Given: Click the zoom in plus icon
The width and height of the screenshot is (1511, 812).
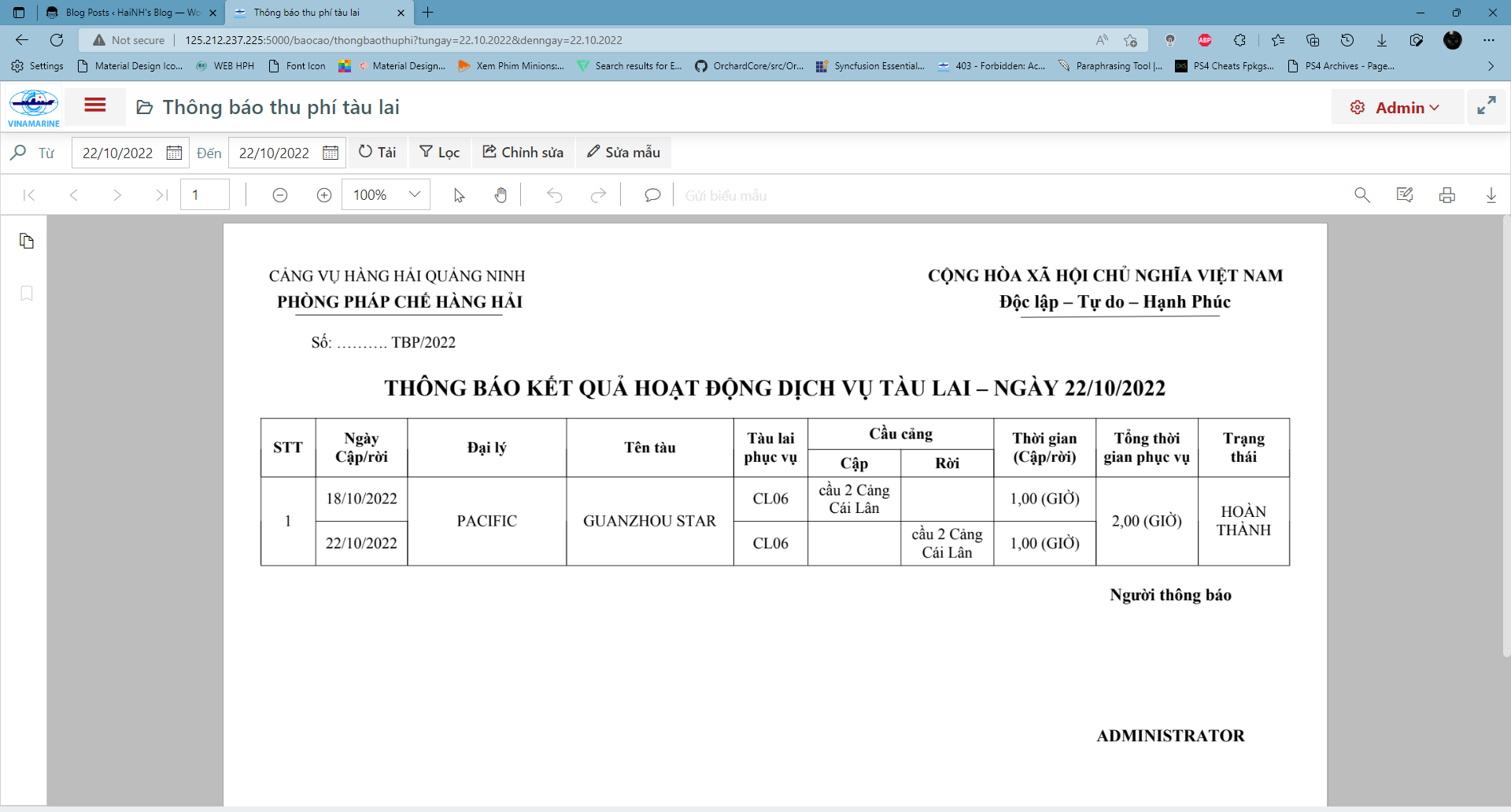Looking at the screenshot, I should 323,195.
